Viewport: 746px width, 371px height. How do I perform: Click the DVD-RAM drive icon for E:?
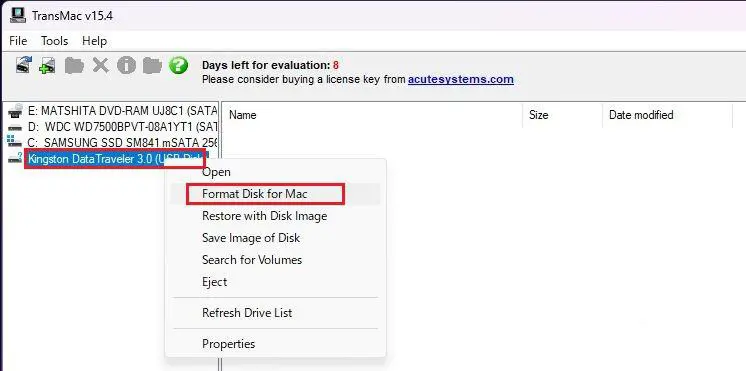point(15,111)
